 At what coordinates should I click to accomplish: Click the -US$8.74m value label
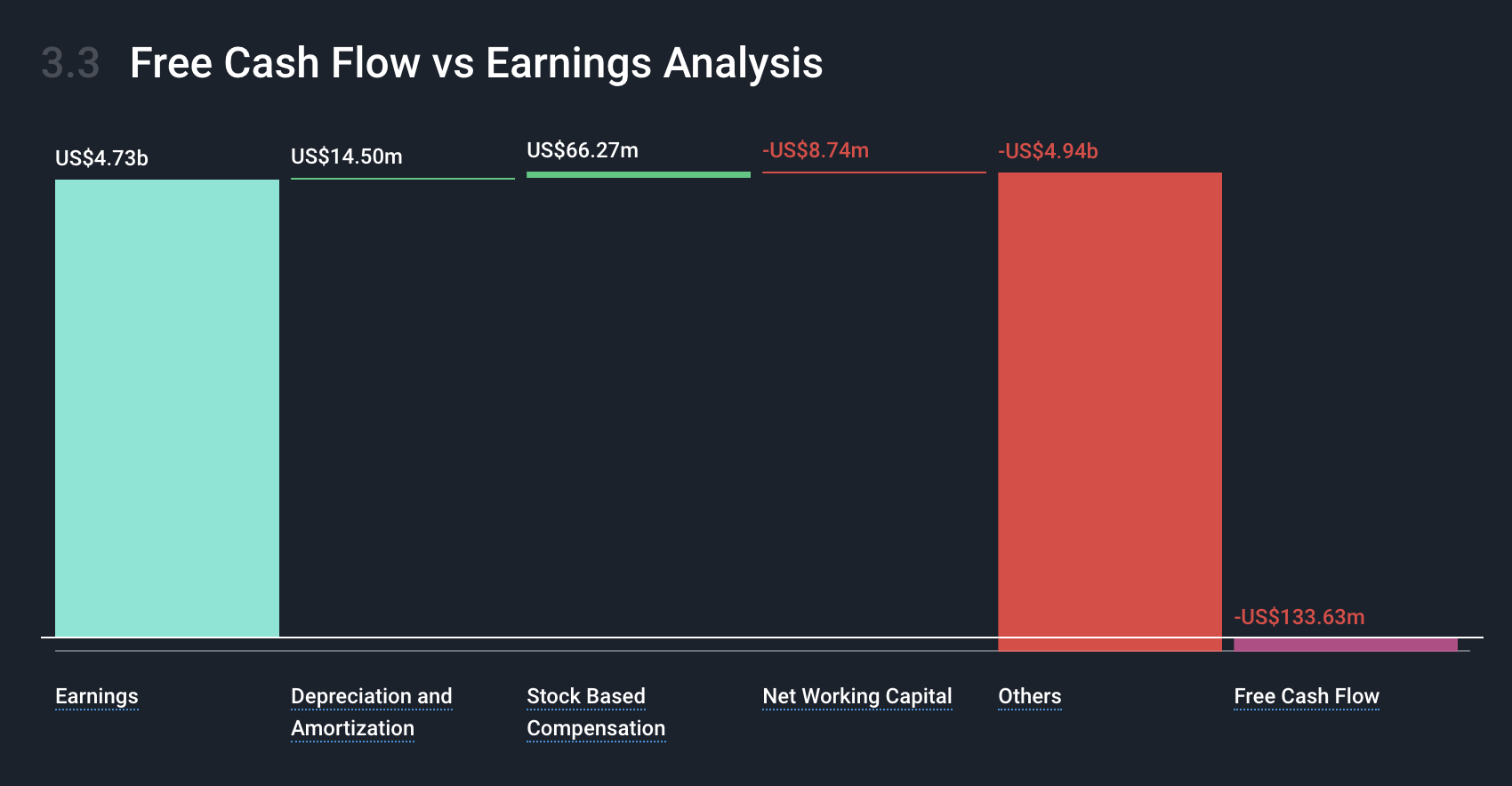click(x=816, y=150)
